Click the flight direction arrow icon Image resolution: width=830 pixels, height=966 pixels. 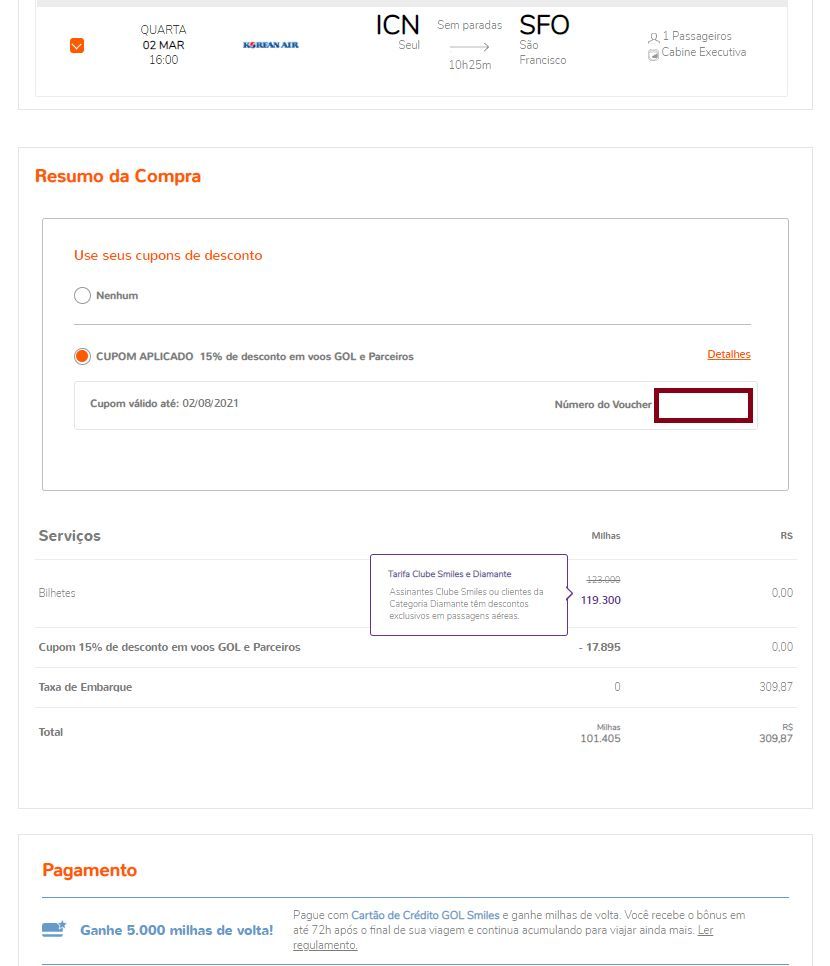click(470, 47)
